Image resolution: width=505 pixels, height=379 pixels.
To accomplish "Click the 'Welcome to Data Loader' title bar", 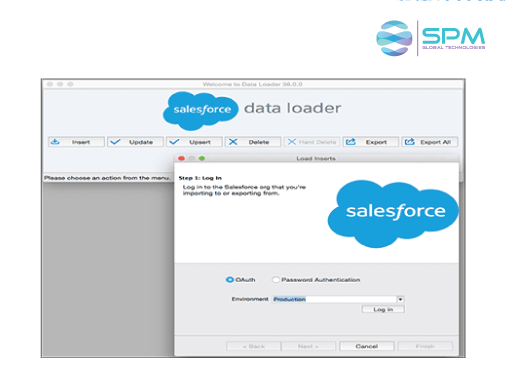I will coord(253,84).
